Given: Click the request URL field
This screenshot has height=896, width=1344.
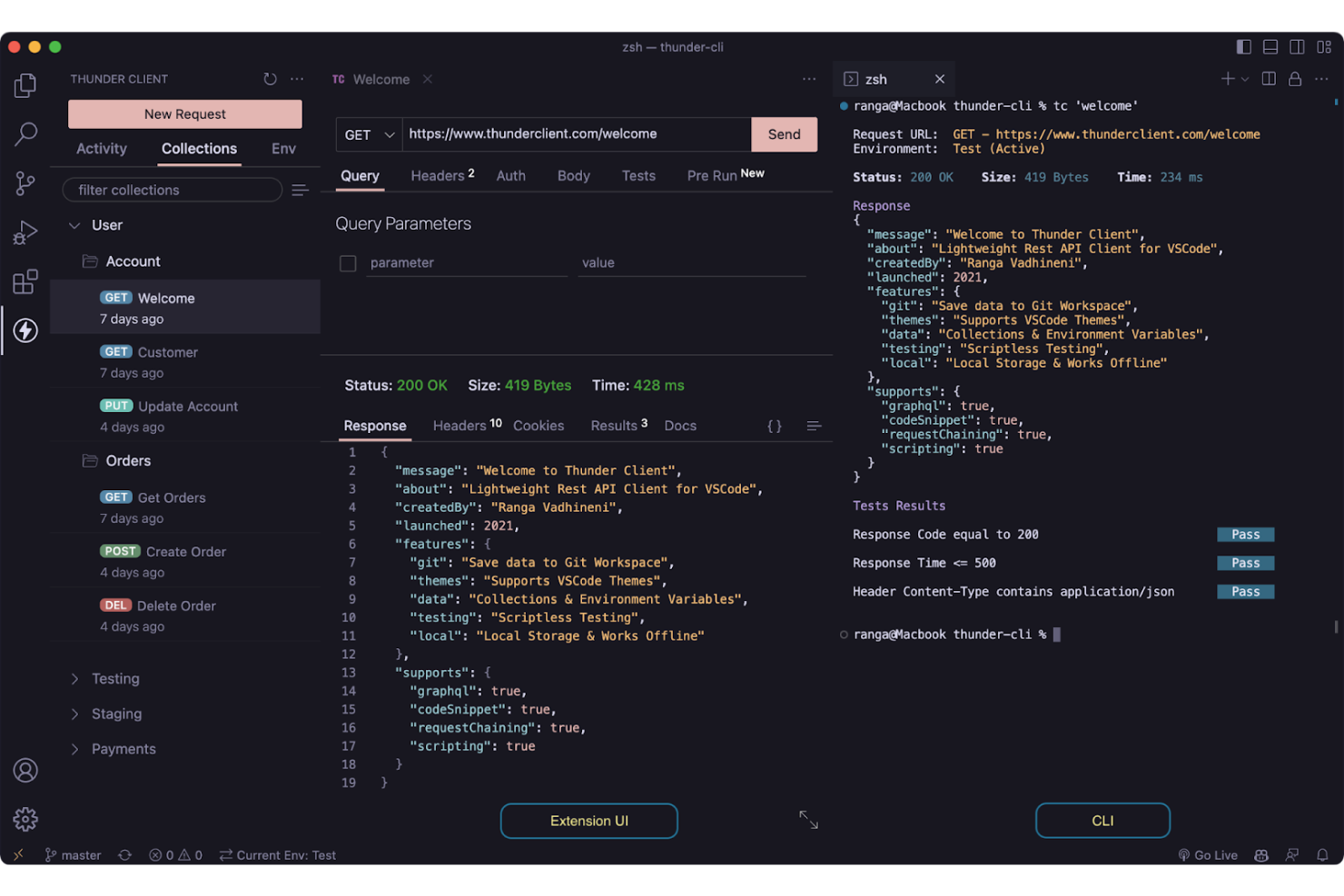Looking at the screenshot, I should tap(578, 134).
